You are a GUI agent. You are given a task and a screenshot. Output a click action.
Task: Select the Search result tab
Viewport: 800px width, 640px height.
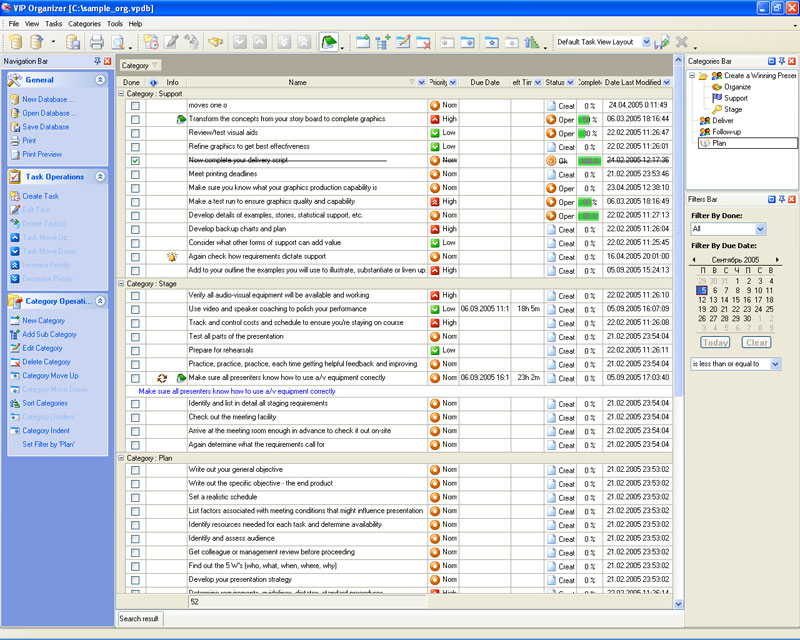click(x=139, y=619)
